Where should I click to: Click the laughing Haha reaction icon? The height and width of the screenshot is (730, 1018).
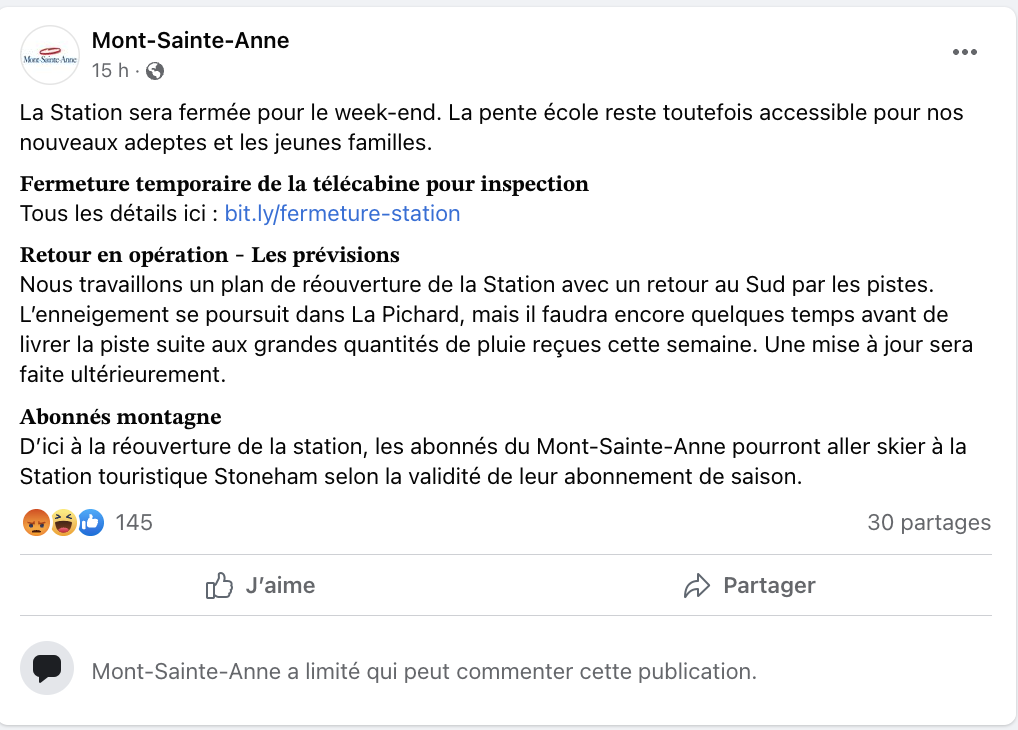64,522
